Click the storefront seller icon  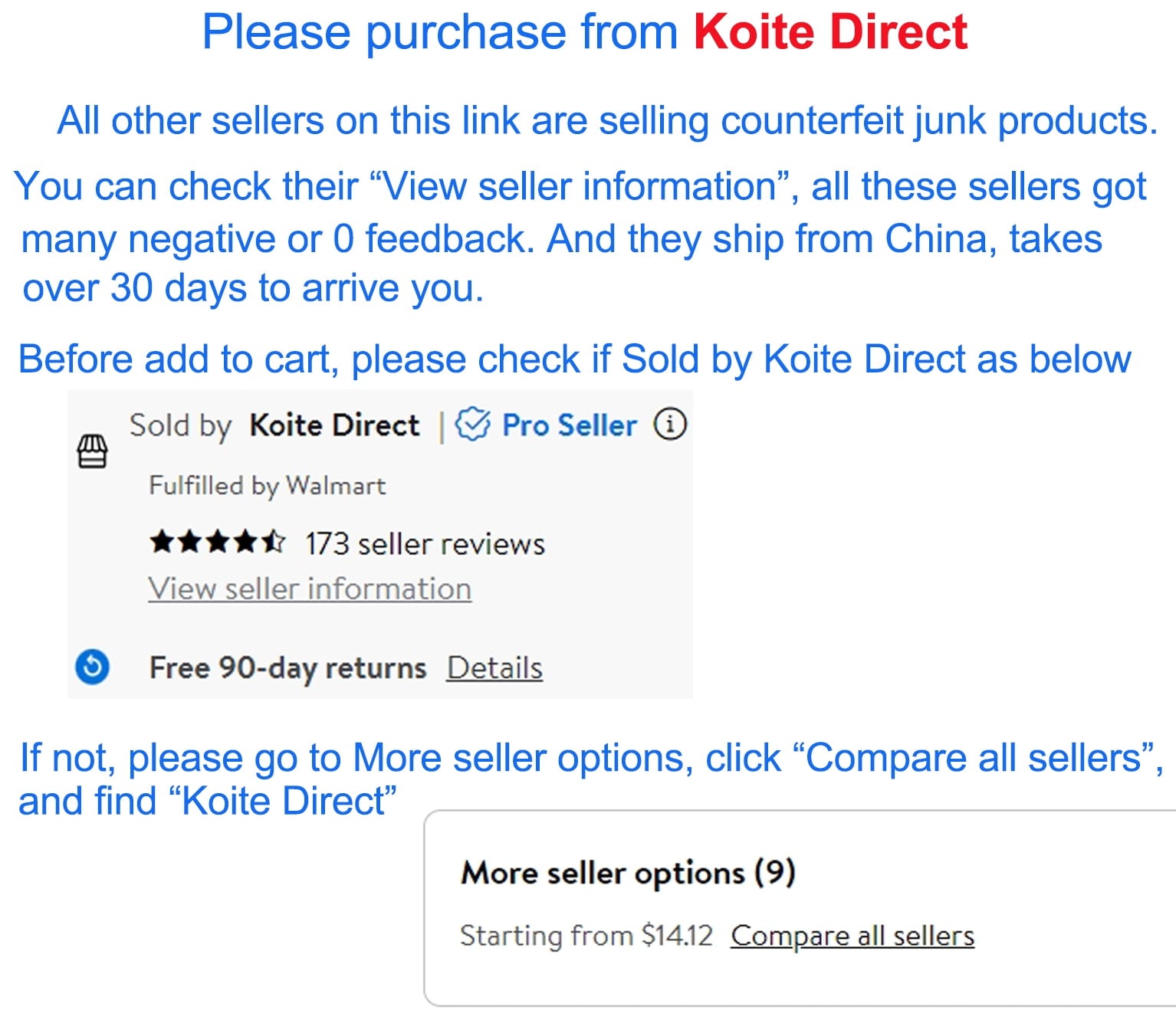[92, 451]
